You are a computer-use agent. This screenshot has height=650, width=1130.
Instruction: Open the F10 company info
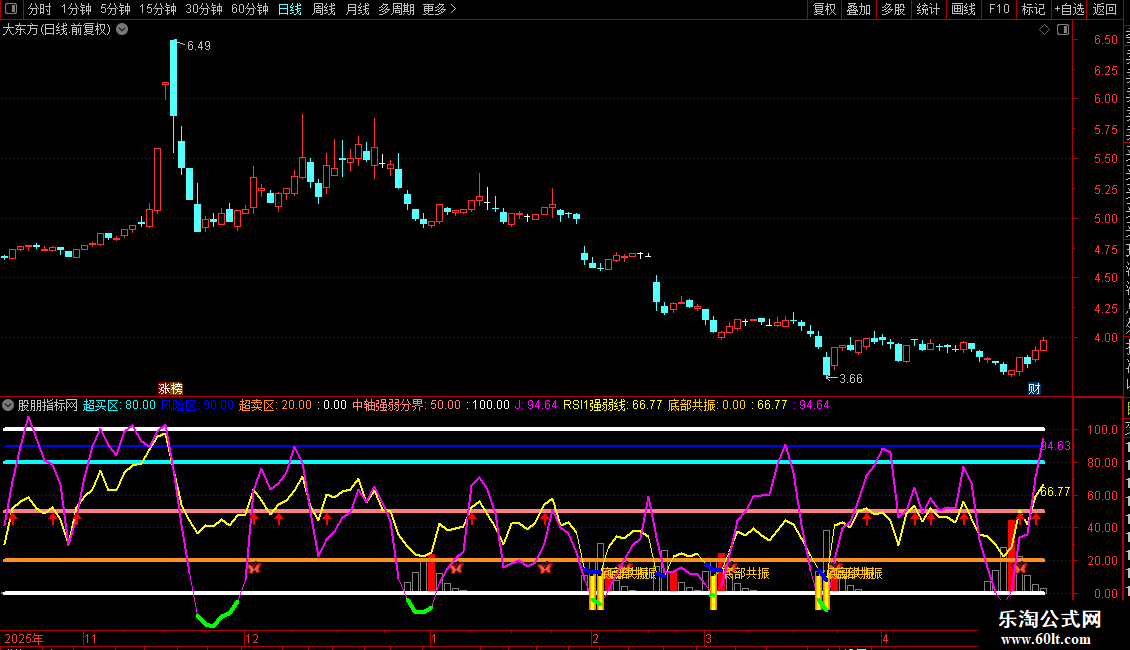point(999,9)
